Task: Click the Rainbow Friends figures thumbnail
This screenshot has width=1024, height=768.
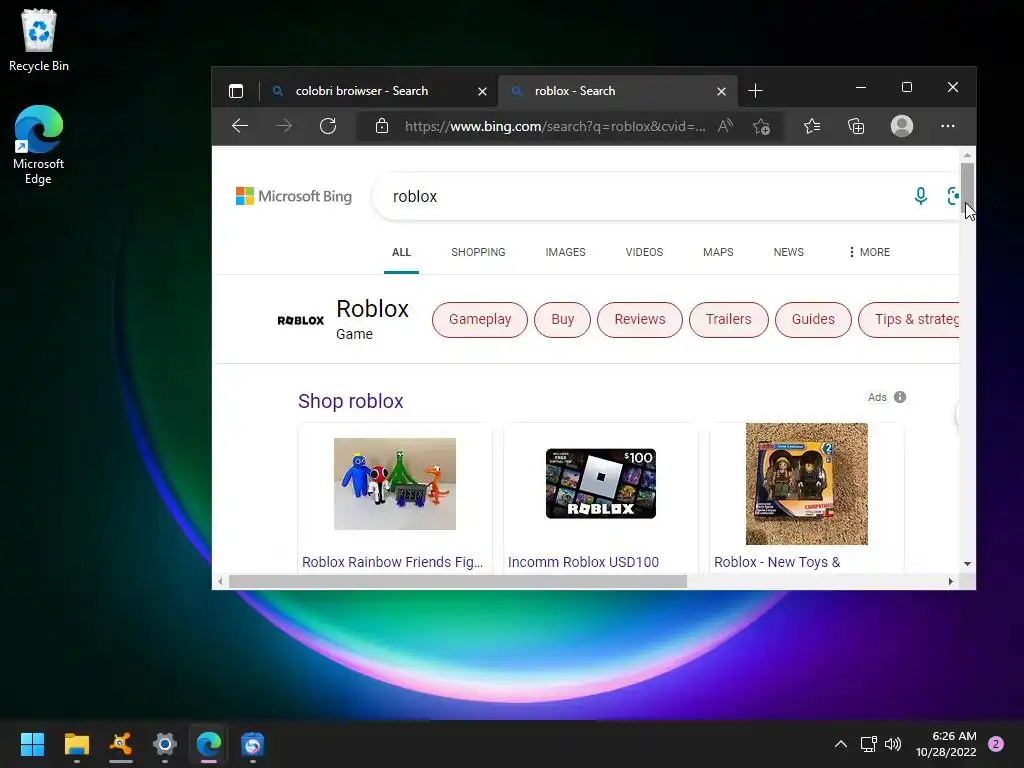Action: coord(394,484)
